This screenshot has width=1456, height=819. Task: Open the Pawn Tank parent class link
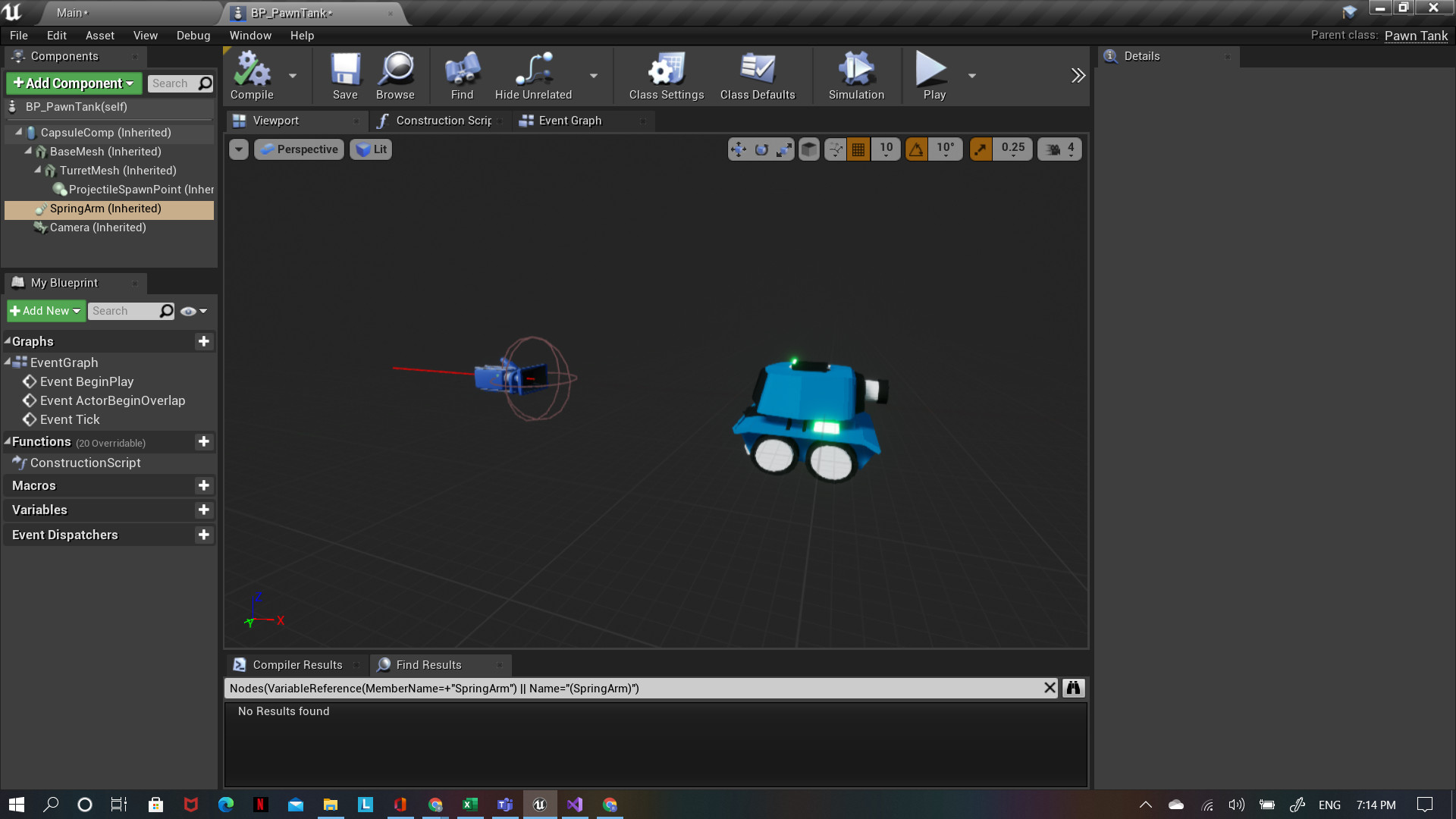tap(1415, 36)
